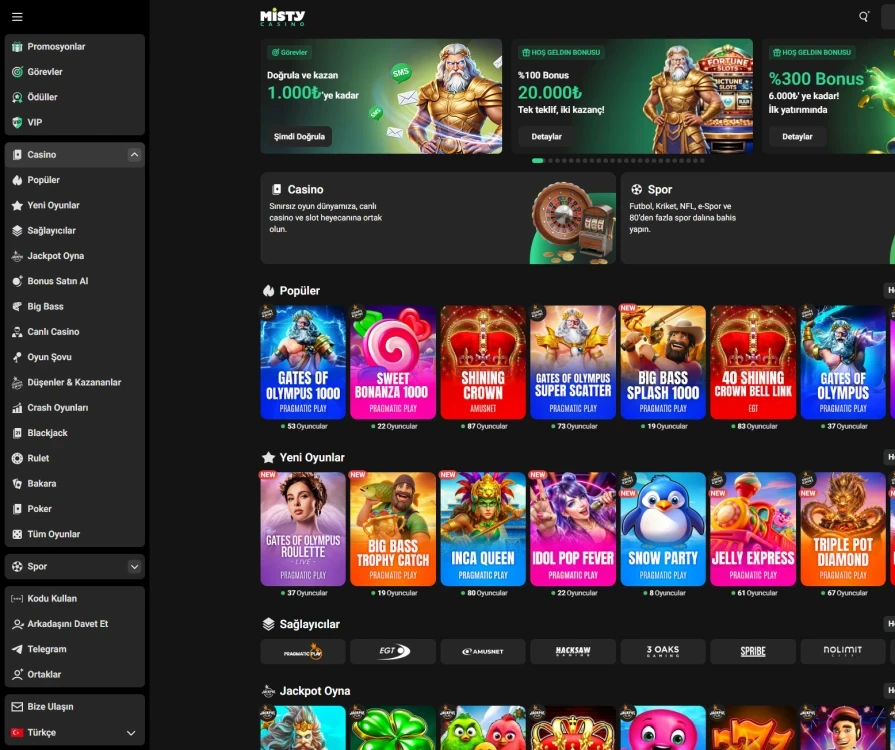Click the Telegram paper plane icon
This screenshot has width=895, height=750.
(x=17, y=650)
